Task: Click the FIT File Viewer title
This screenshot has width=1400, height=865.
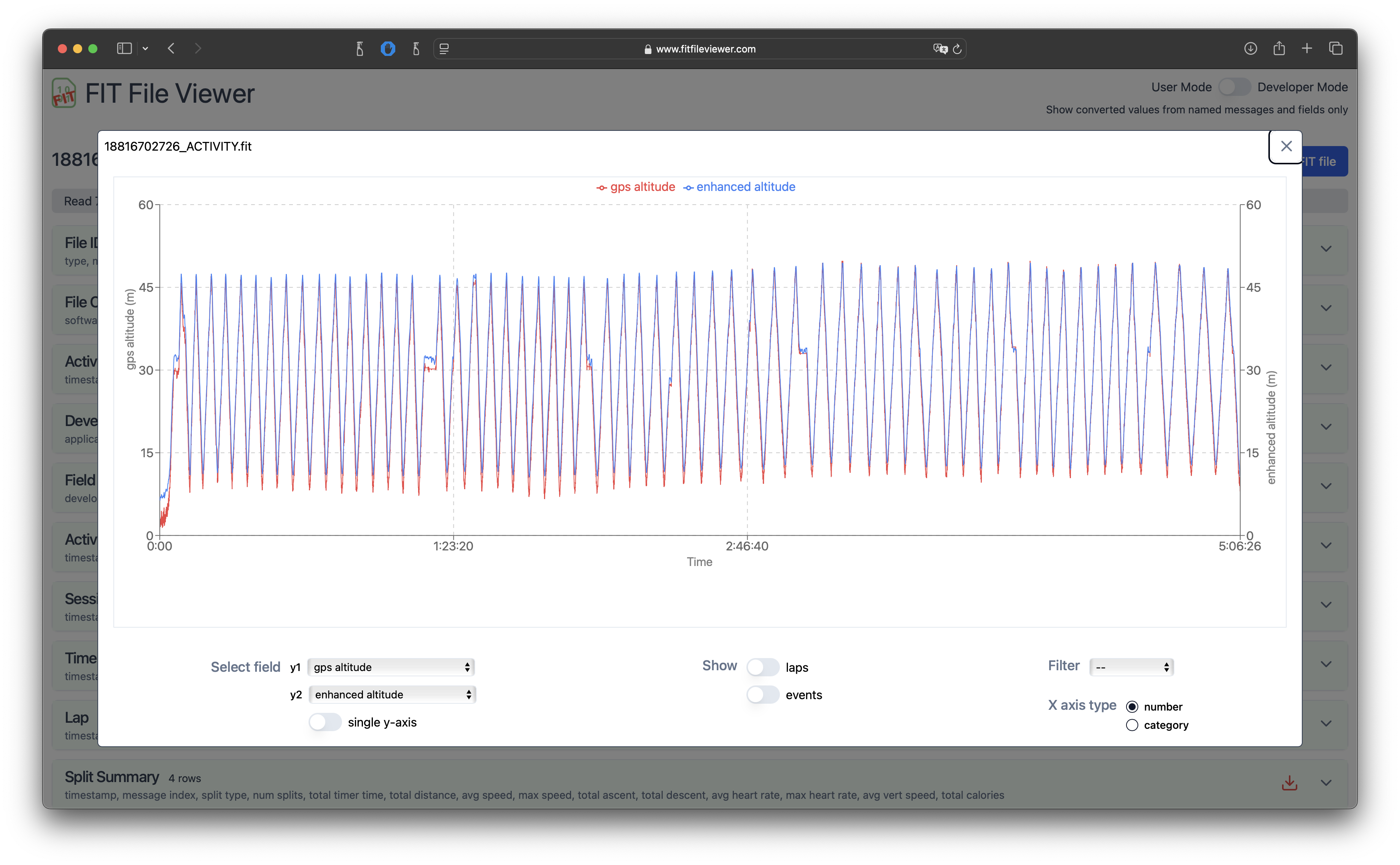Action: [170, 93]
